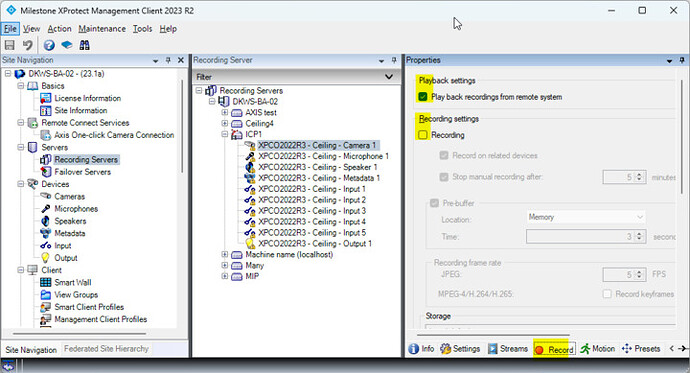Screen dimensions: 690x373
Task: Select XPCO2022R3 Ceiling Metadata 1 device
Action: coord(319,178)
